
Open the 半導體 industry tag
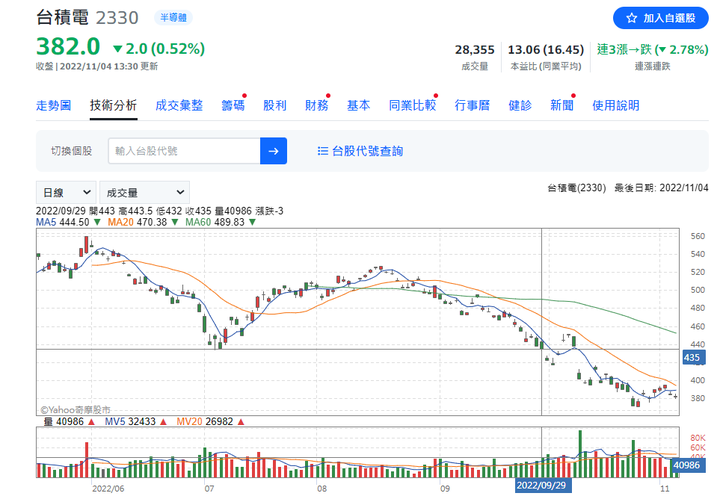[173, 17]
